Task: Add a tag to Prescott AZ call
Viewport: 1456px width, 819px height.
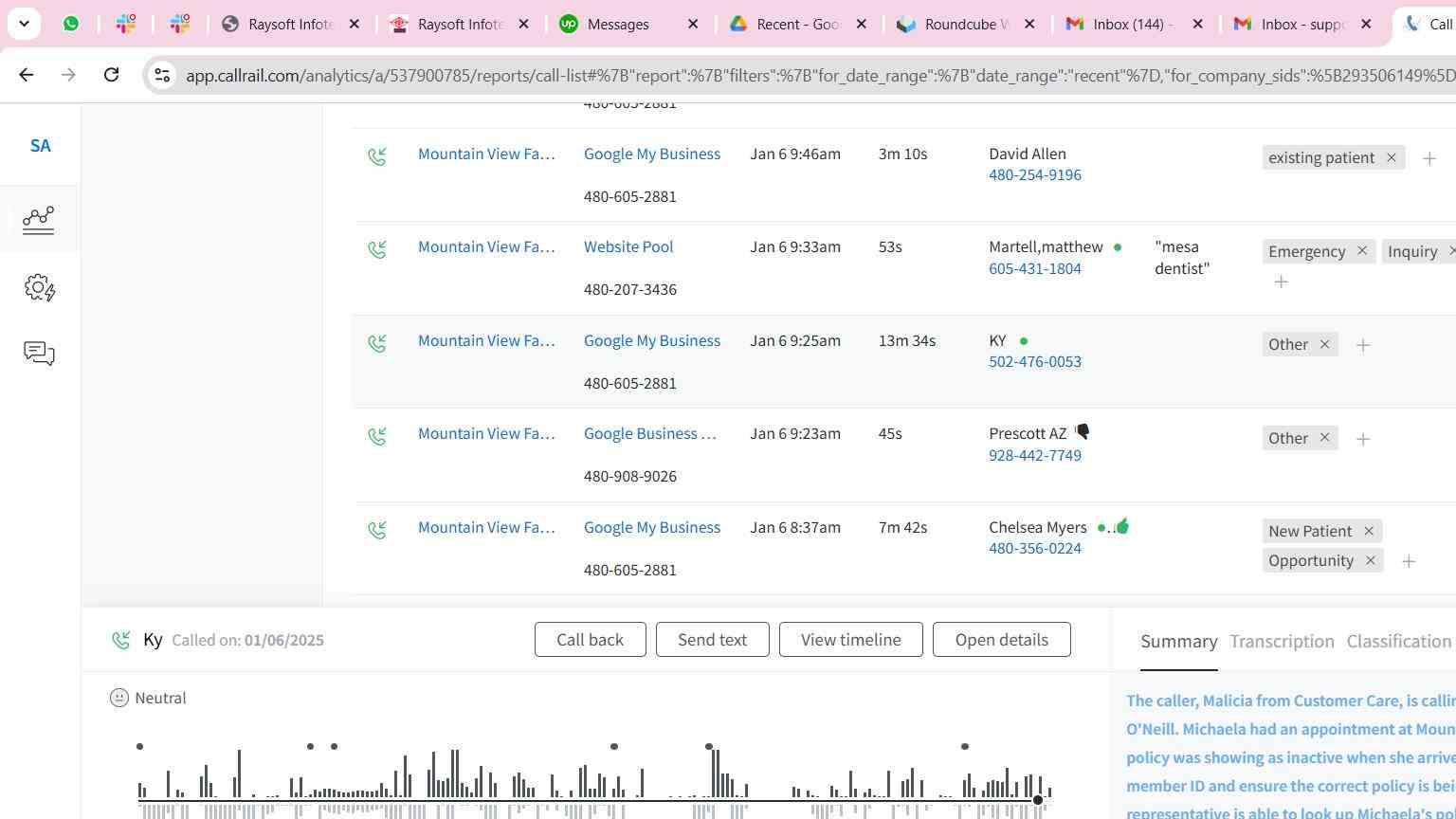Action: pos(1363,439)
